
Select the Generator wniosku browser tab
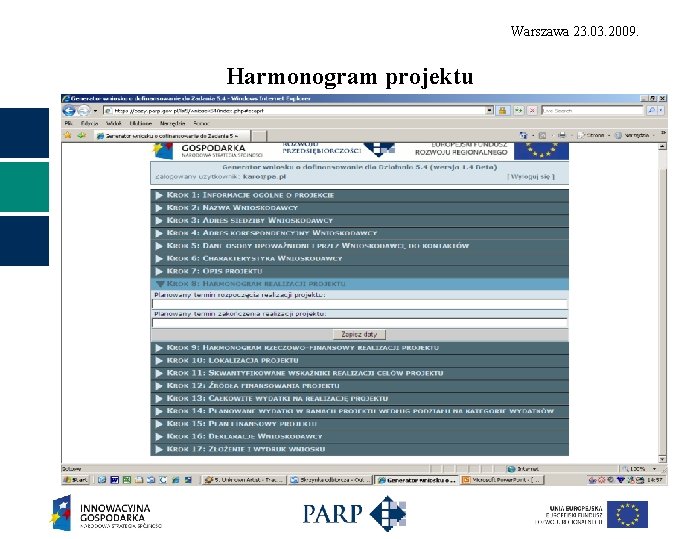tap(172, 136)
